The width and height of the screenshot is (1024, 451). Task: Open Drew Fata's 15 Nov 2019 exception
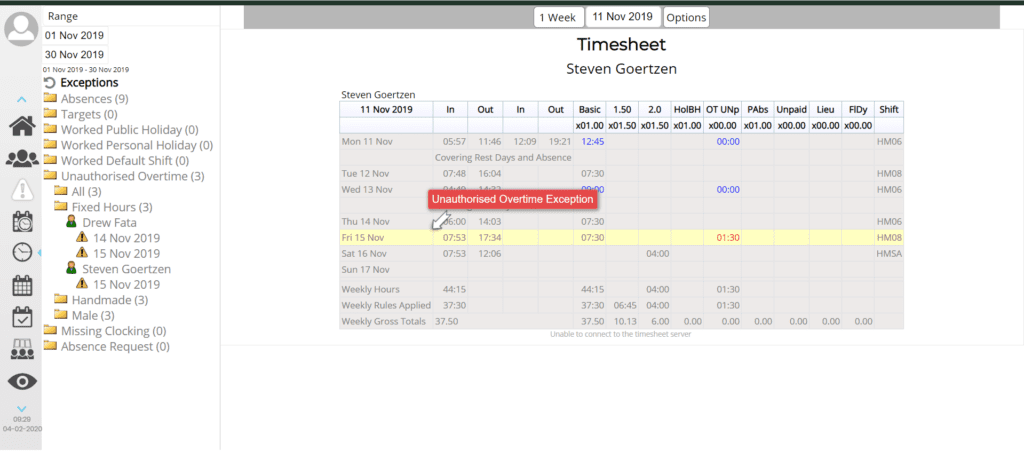click(118, 253)
